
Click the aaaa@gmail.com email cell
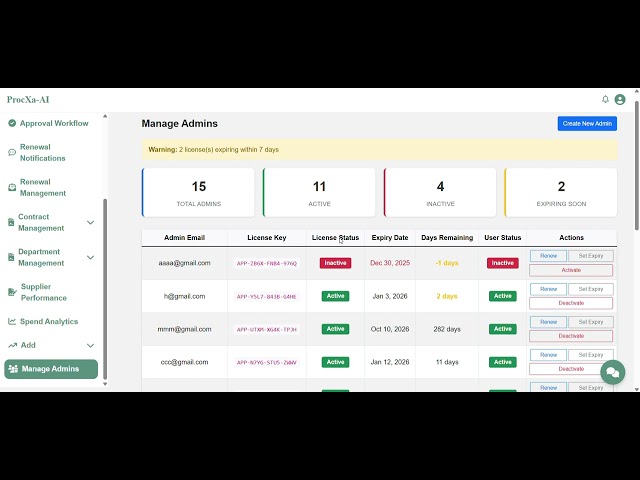184,263
